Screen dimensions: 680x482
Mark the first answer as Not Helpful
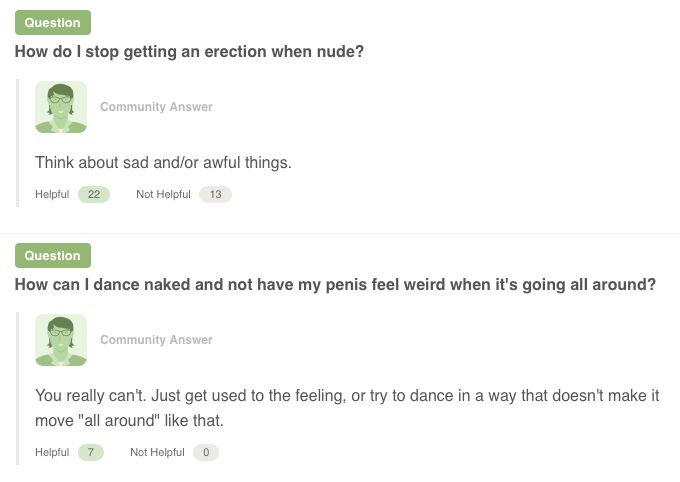tap(163, 195)
